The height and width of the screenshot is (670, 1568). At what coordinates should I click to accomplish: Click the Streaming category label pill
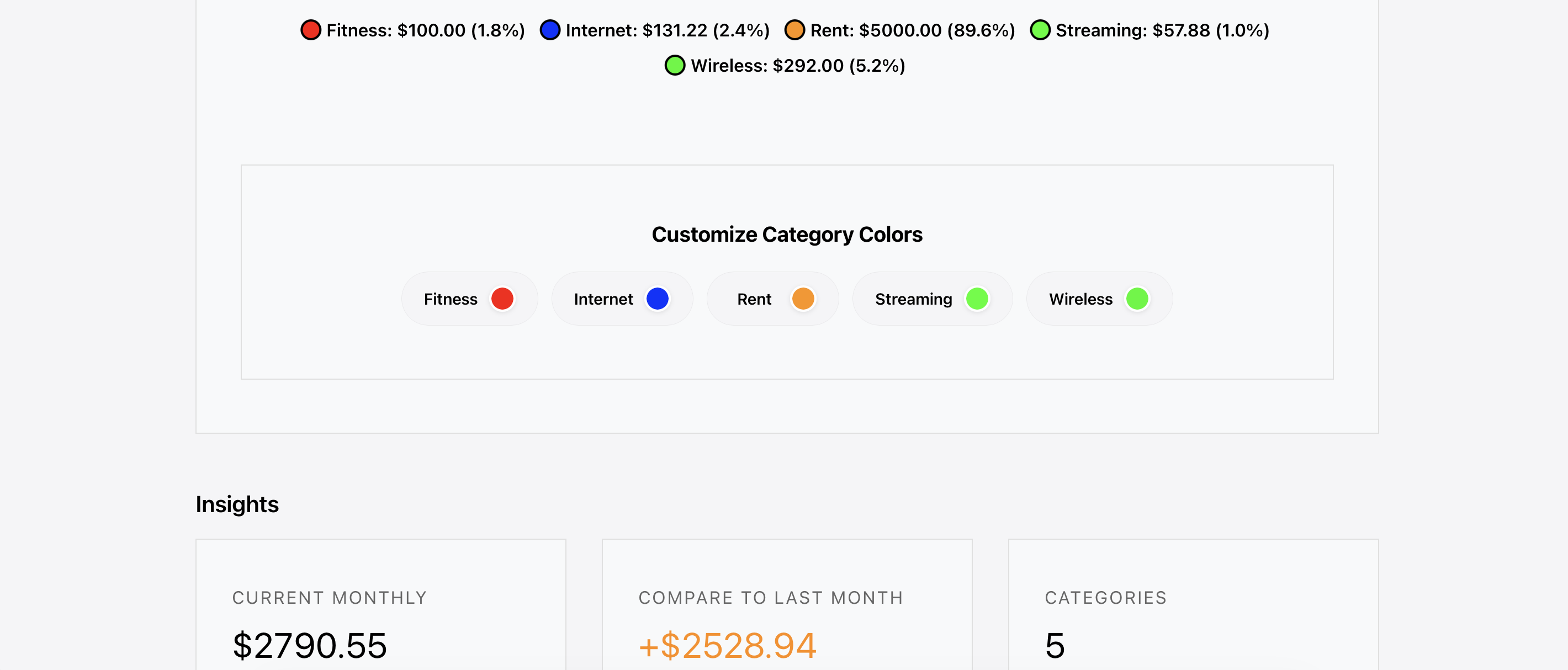[913, 299]
